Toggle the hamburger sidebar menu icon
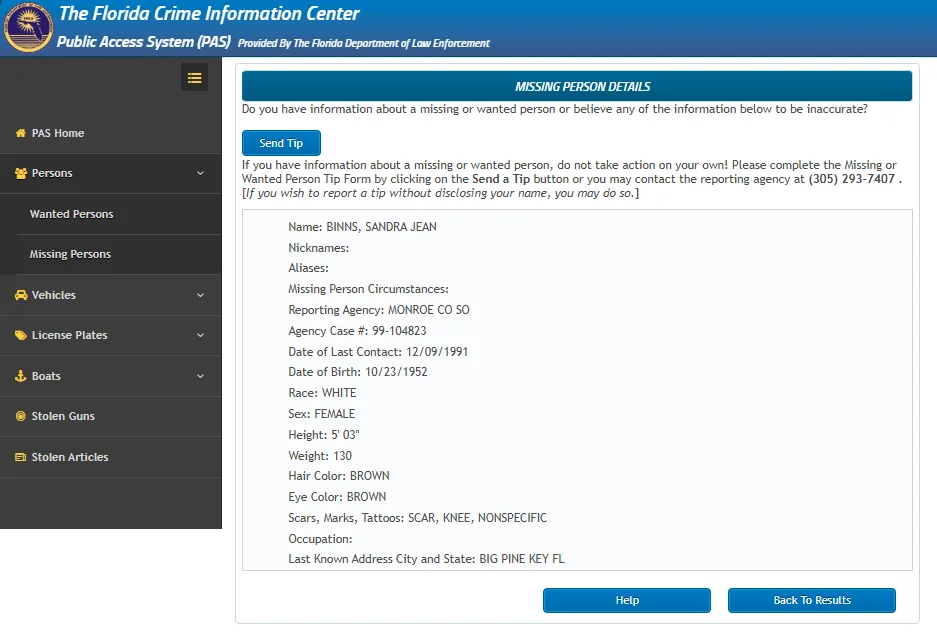This screenshot has width=937, height=634. [x=194, y=78]
